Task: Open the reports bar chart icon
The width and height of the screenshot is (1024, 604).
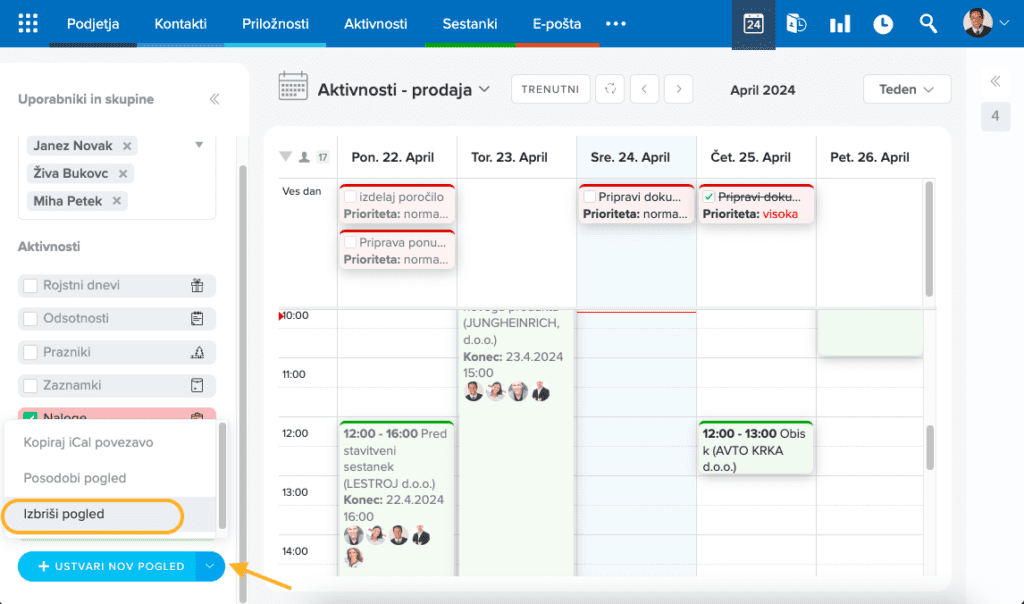Action: 839,23
